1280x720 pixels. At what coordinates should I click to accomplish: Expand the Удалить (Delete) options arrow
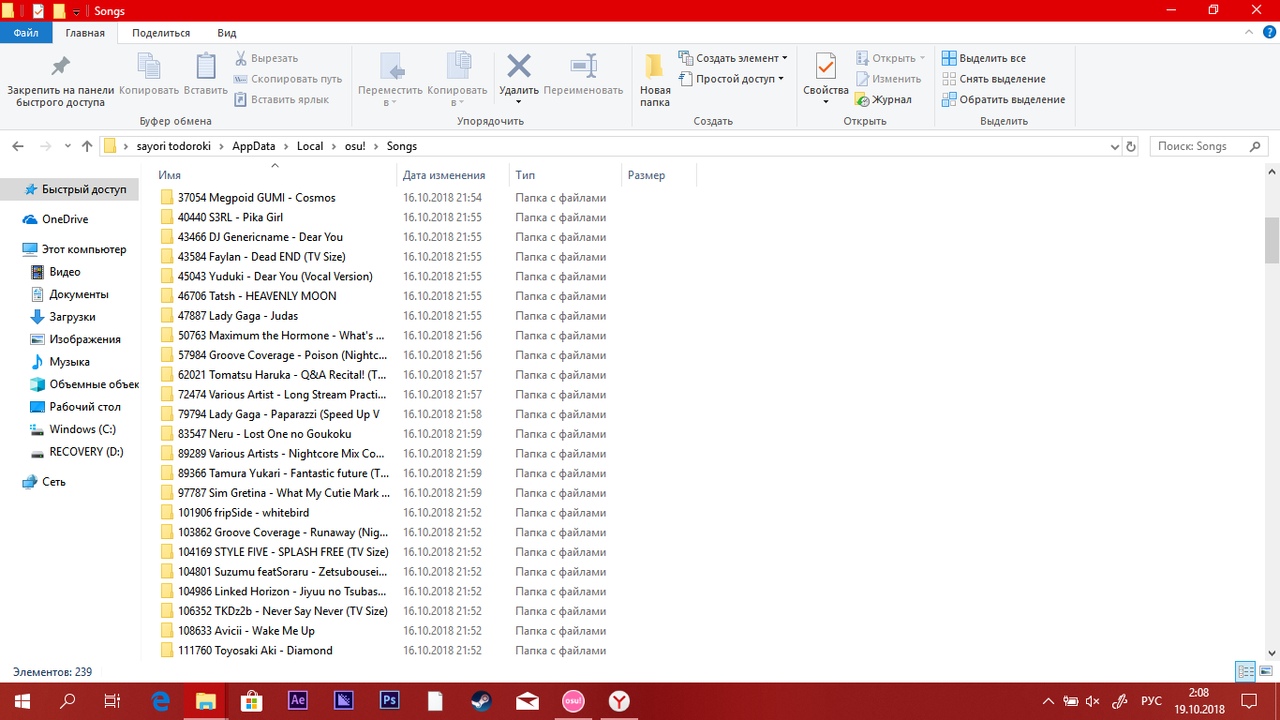click(518, 102)
